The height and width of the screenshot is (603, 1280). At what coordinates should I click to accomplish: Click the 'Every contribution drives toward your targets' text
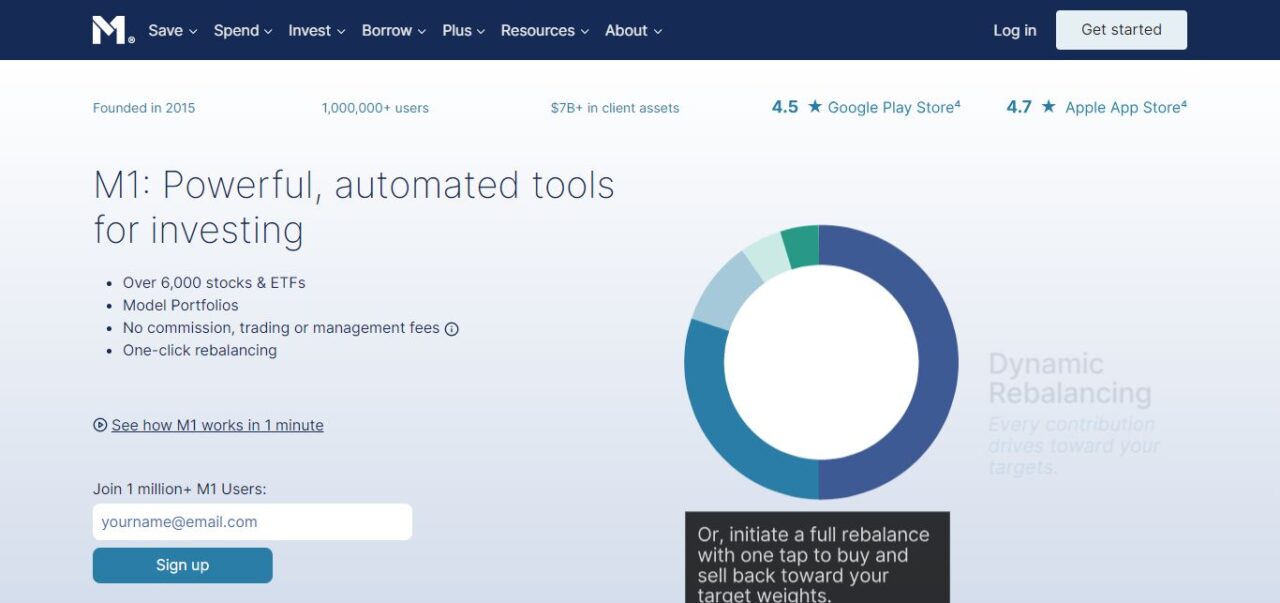[x=1073, y=445]
